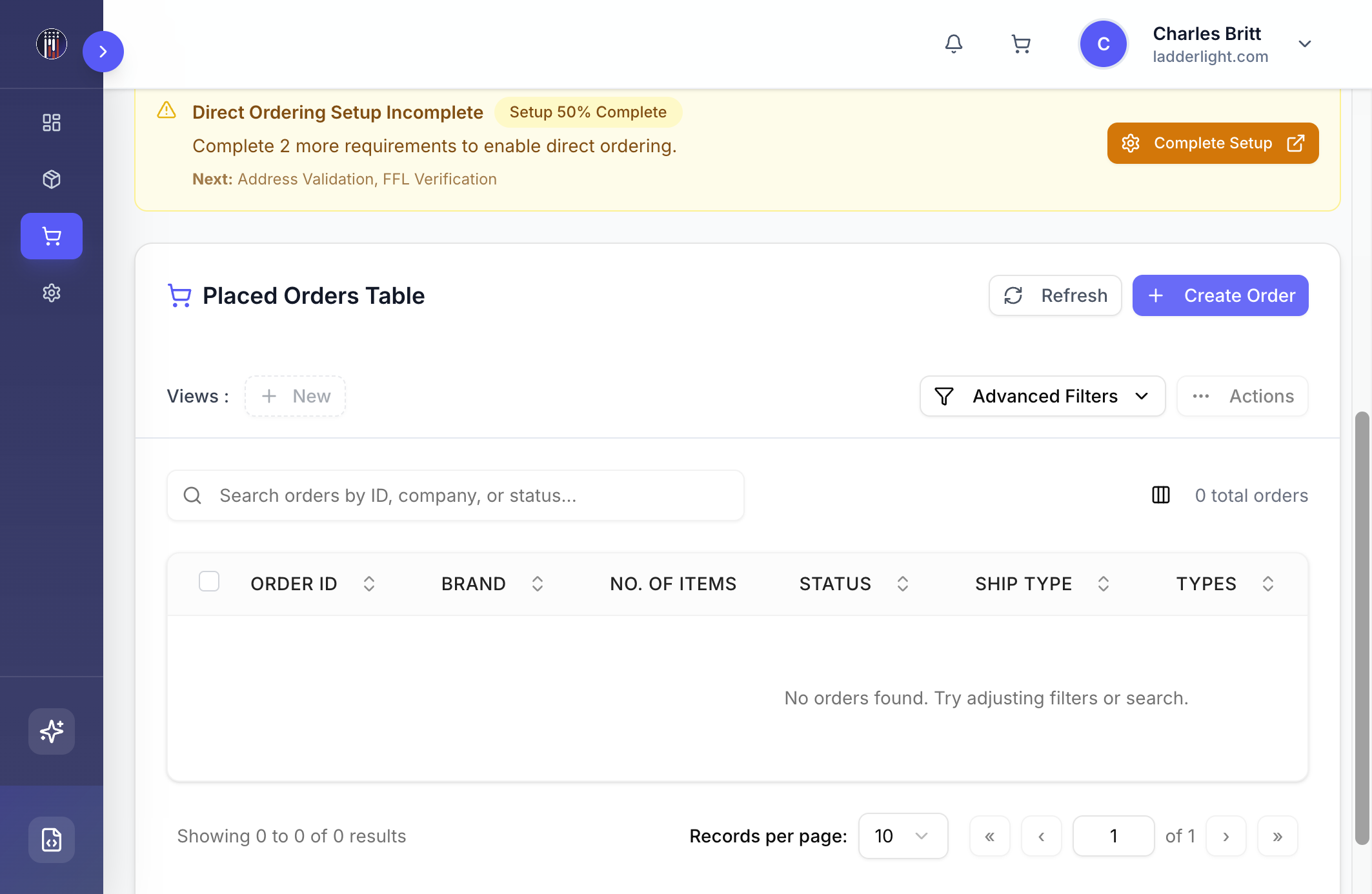Open the code file icon in sidebar
The width and height of the screenshot is (1372, 894).
click(x=52, y=840)
